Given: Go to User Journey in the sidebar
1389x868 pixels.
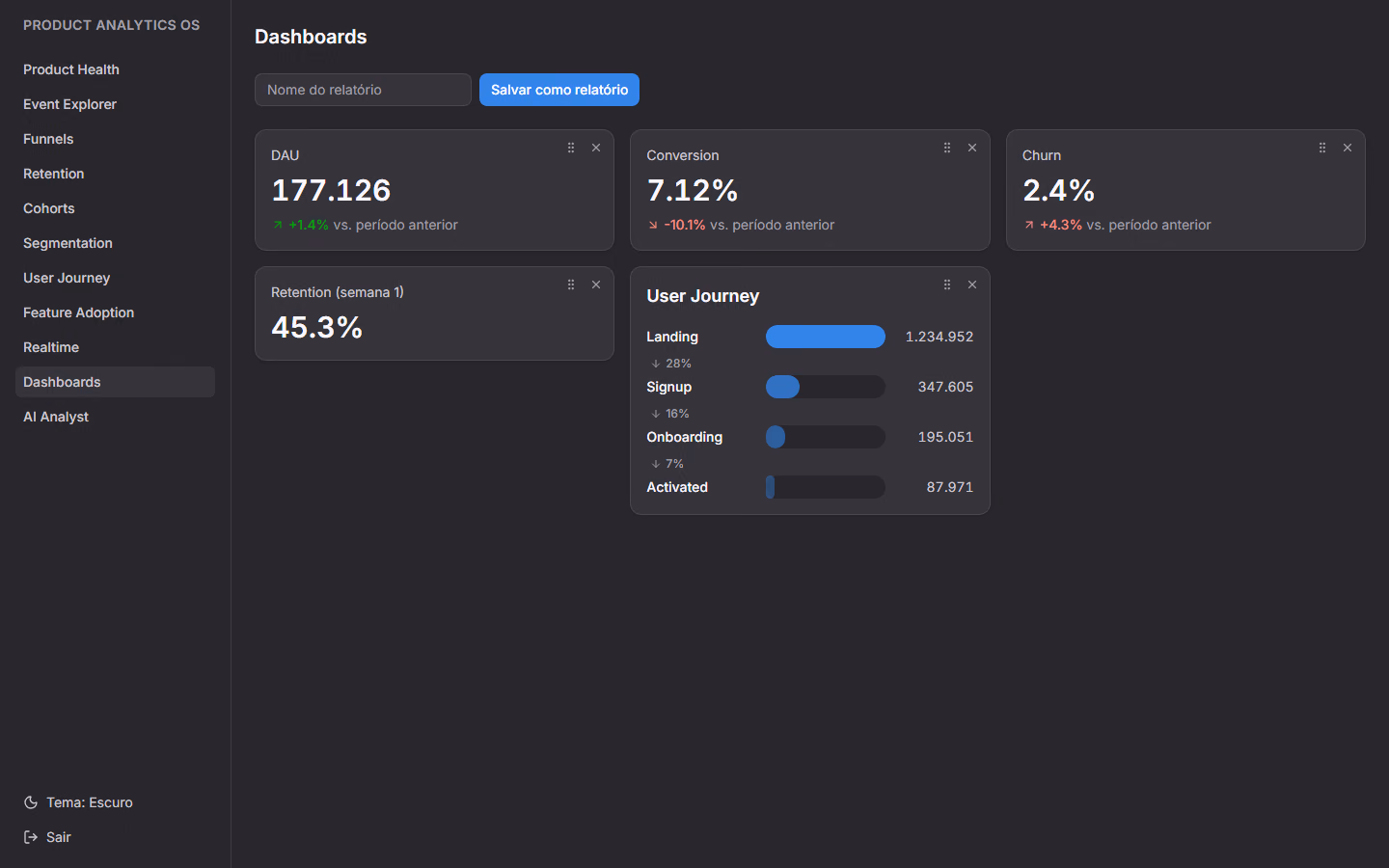Looking at the screenshot, I should (115, 278).
